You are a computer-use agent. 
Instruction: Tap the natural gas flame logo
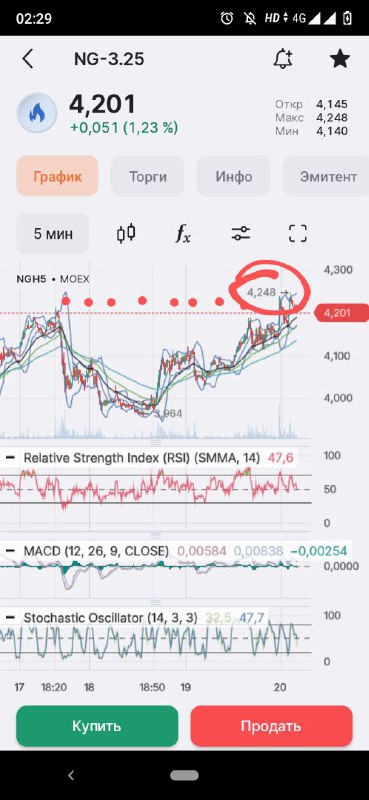[36, 113]
